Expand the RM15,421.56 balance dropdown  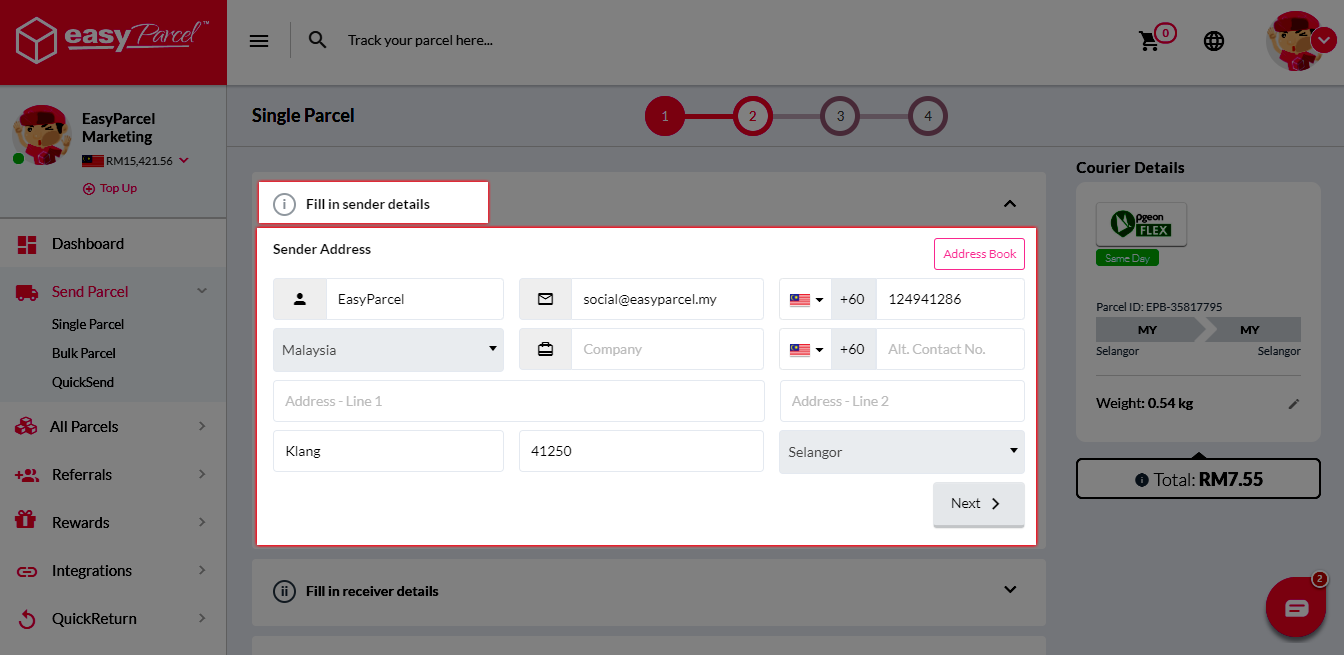click(184, 161)
